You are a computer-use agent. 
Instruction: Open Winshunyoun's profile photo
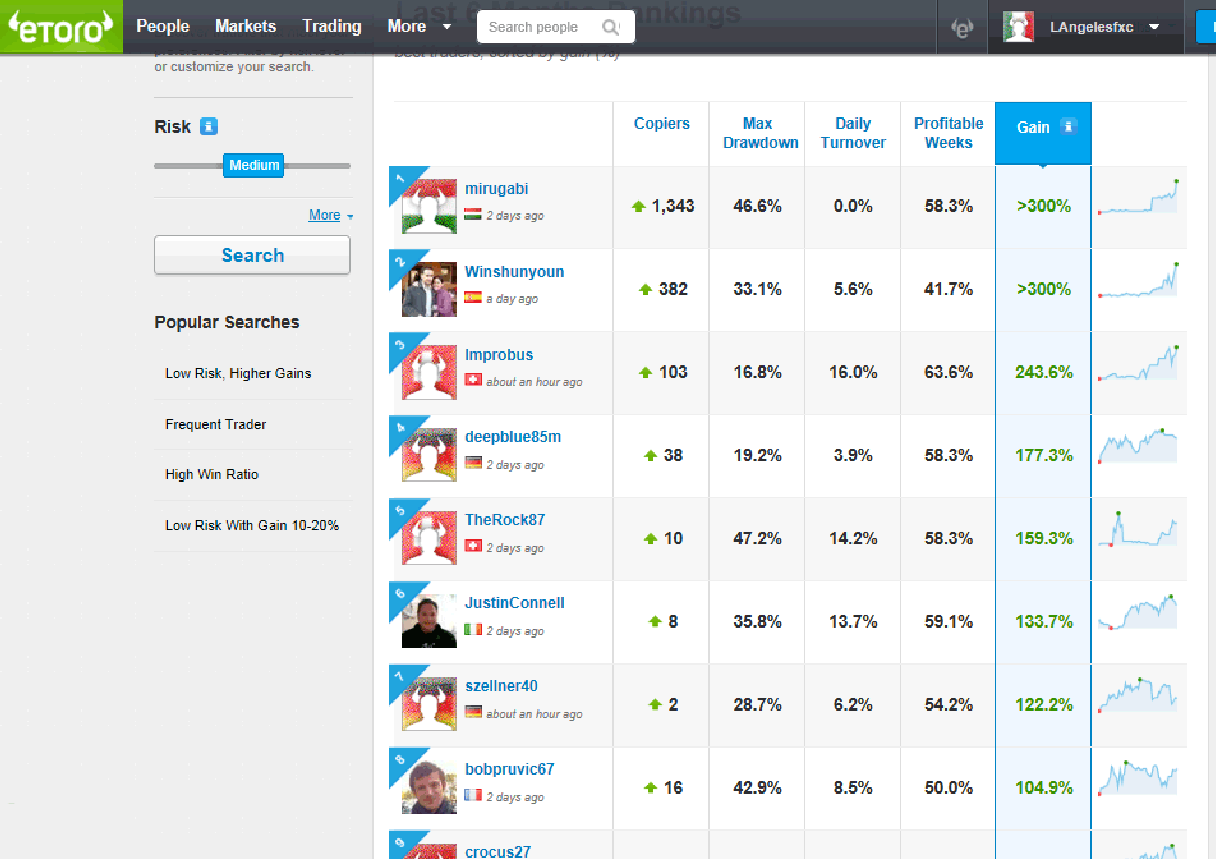(x=429, y=289)
